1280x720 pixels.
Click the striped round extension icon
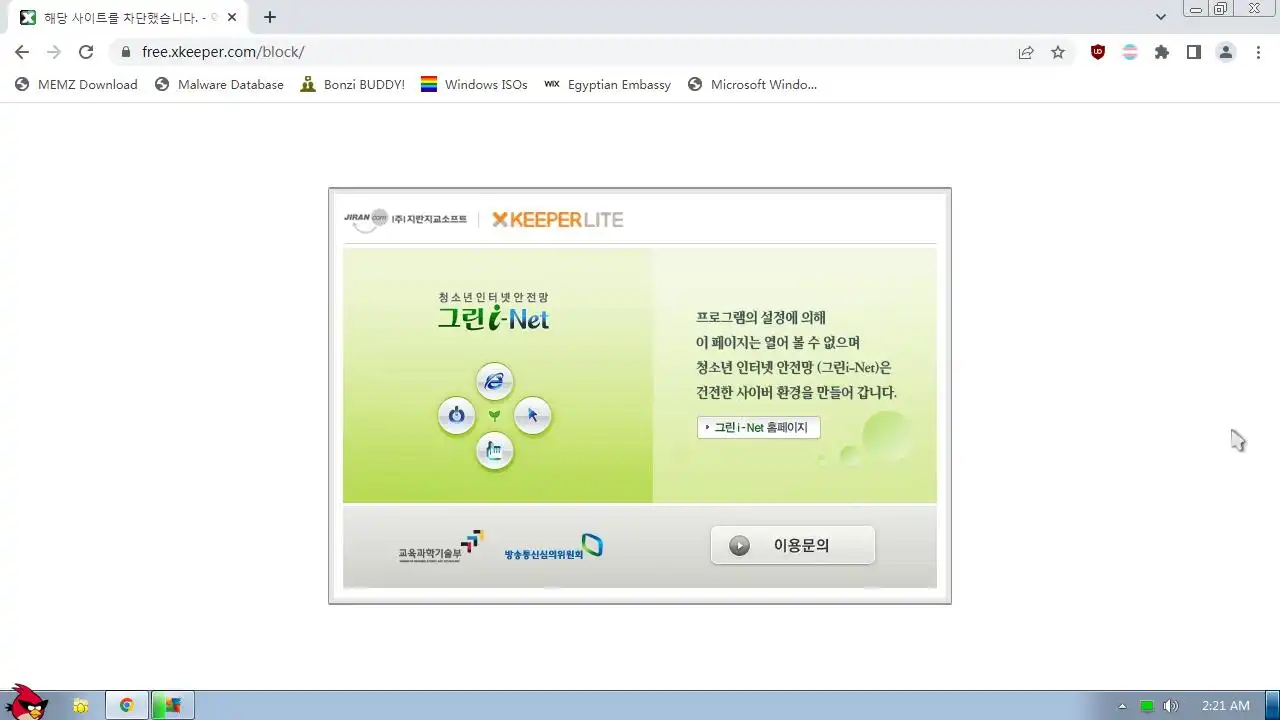[x=1130, y=52]
